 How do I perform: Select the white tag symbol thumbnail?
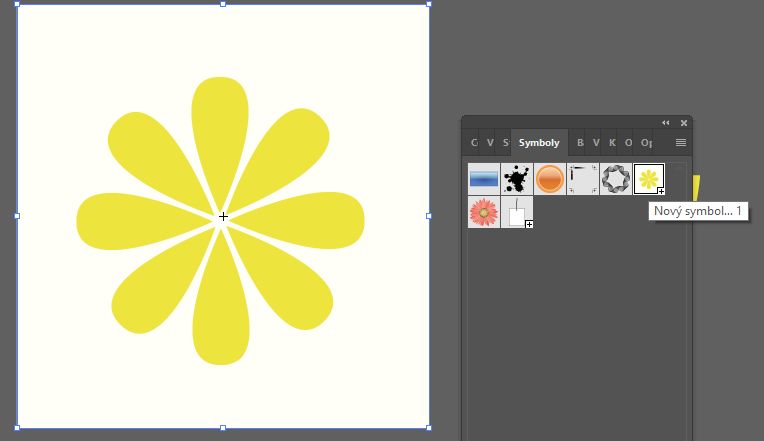517,212
